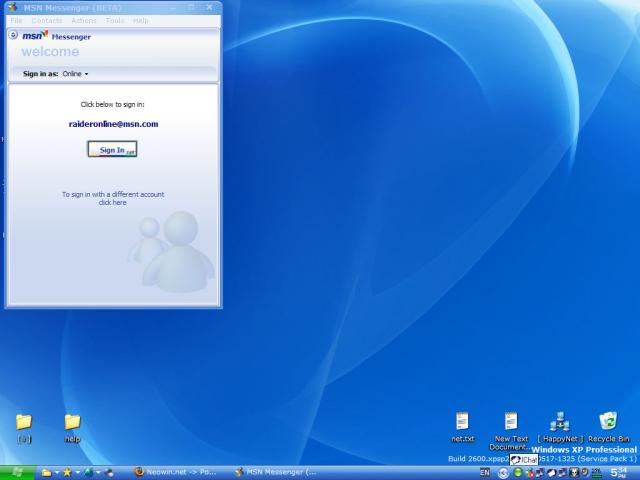This screenshot has width=640, height=480.
Task: Open the Actions menu
Action: tap(84, 20)
